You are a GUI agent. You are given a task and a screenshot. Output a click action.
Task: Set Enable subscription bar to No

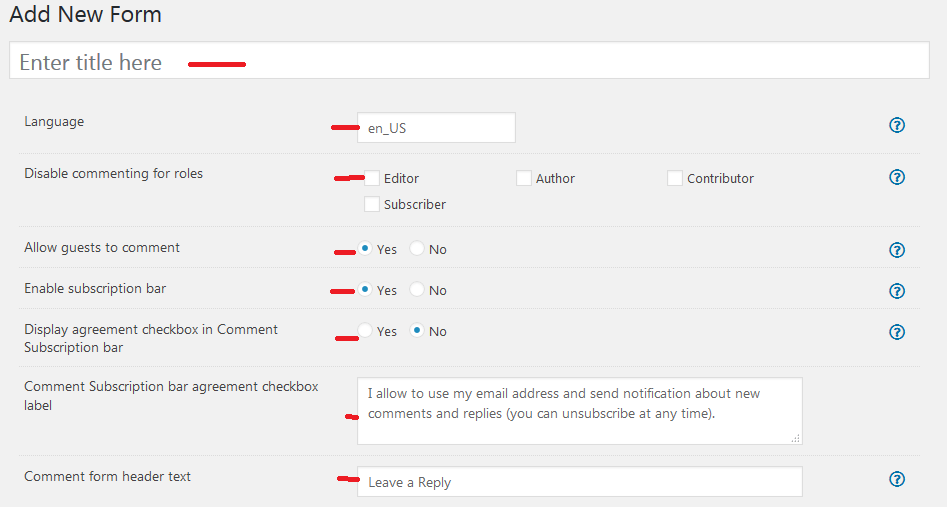click(417, 290)
